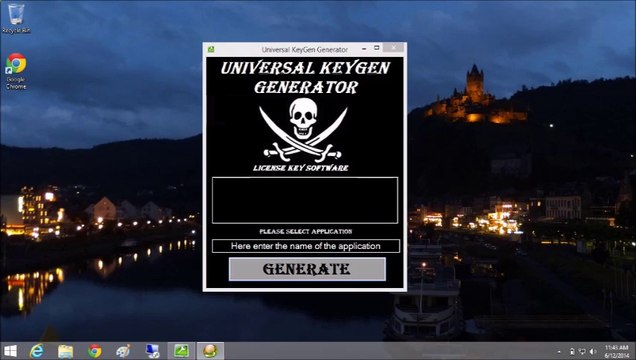Switch to the green taskbar application

181,351
